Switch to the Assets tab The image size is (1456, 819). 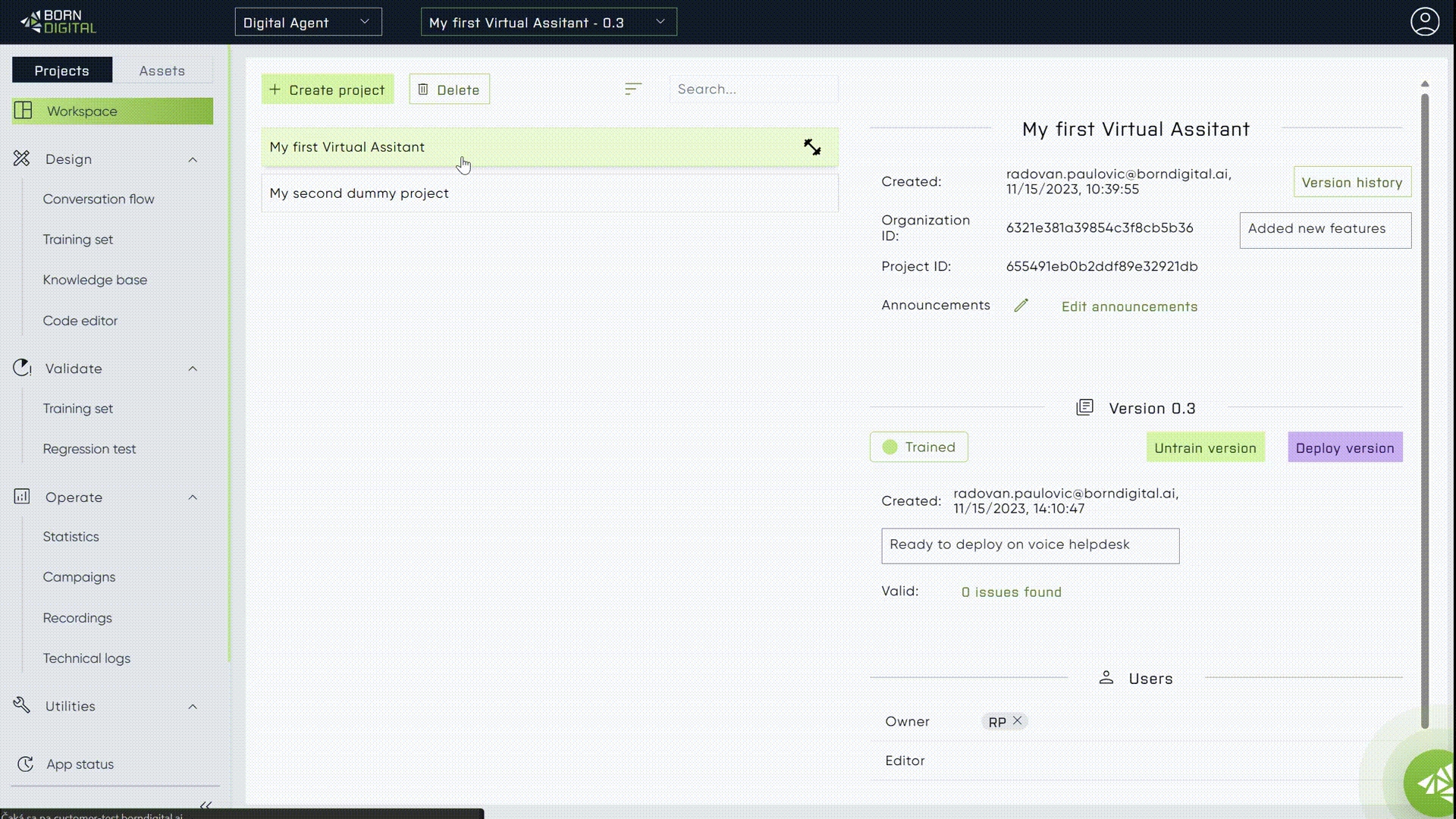tap(162, 71)
